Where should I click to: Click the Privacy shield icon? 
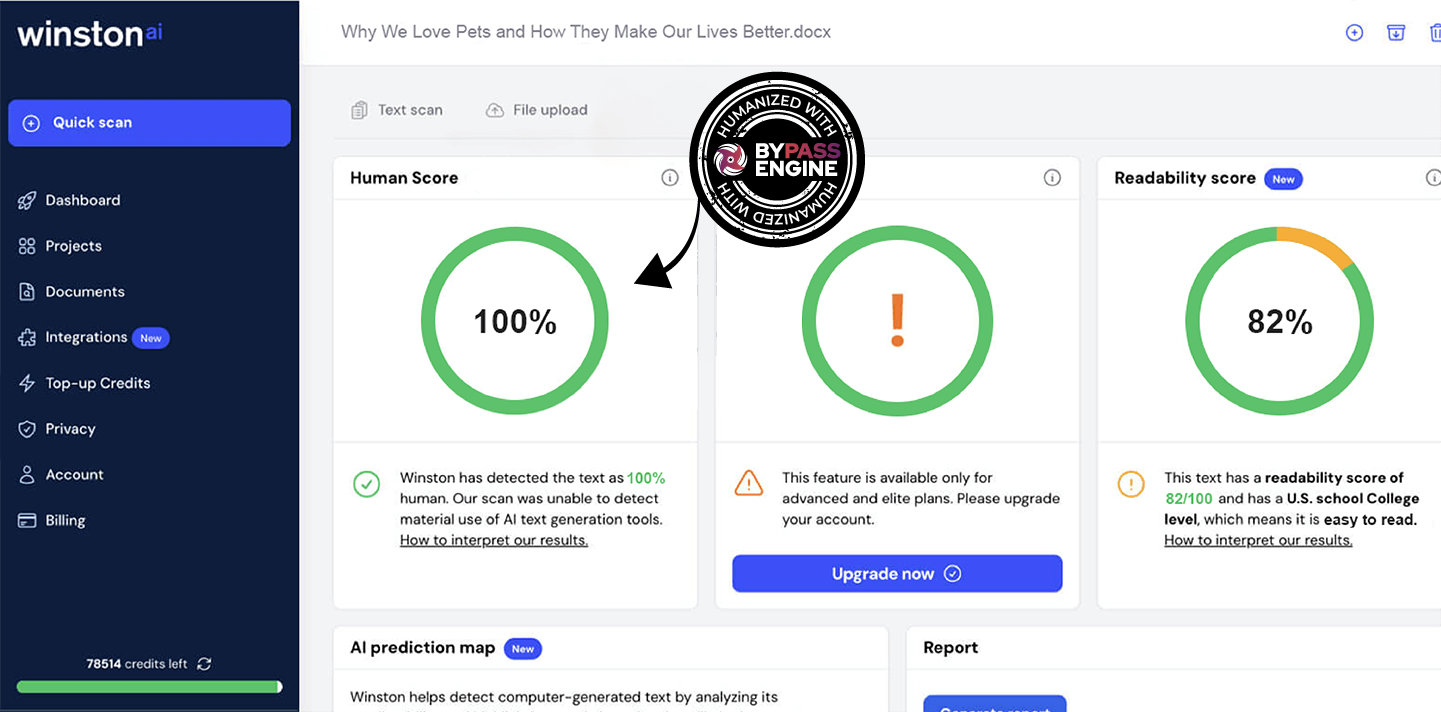(27, 429)
